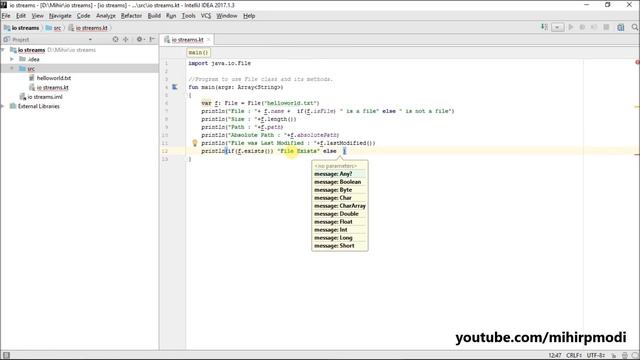Click the Make Project build icon
Screen dimensions: 640x360
pos(544,27)
